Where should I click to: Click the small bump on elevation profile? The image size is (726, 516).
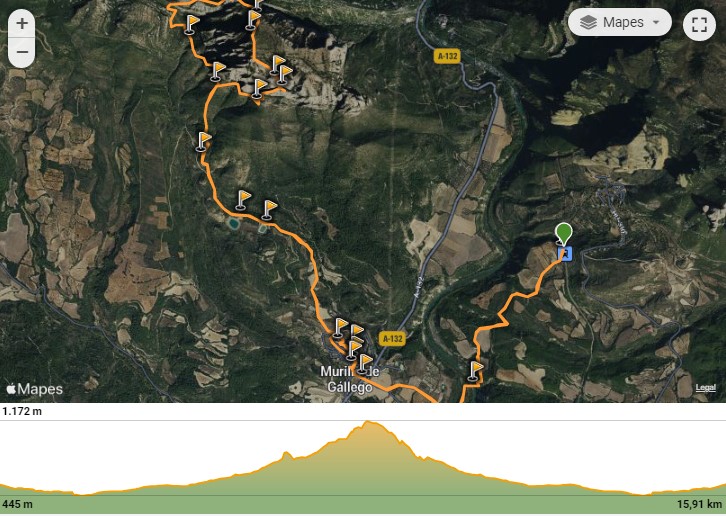(287, 454)
